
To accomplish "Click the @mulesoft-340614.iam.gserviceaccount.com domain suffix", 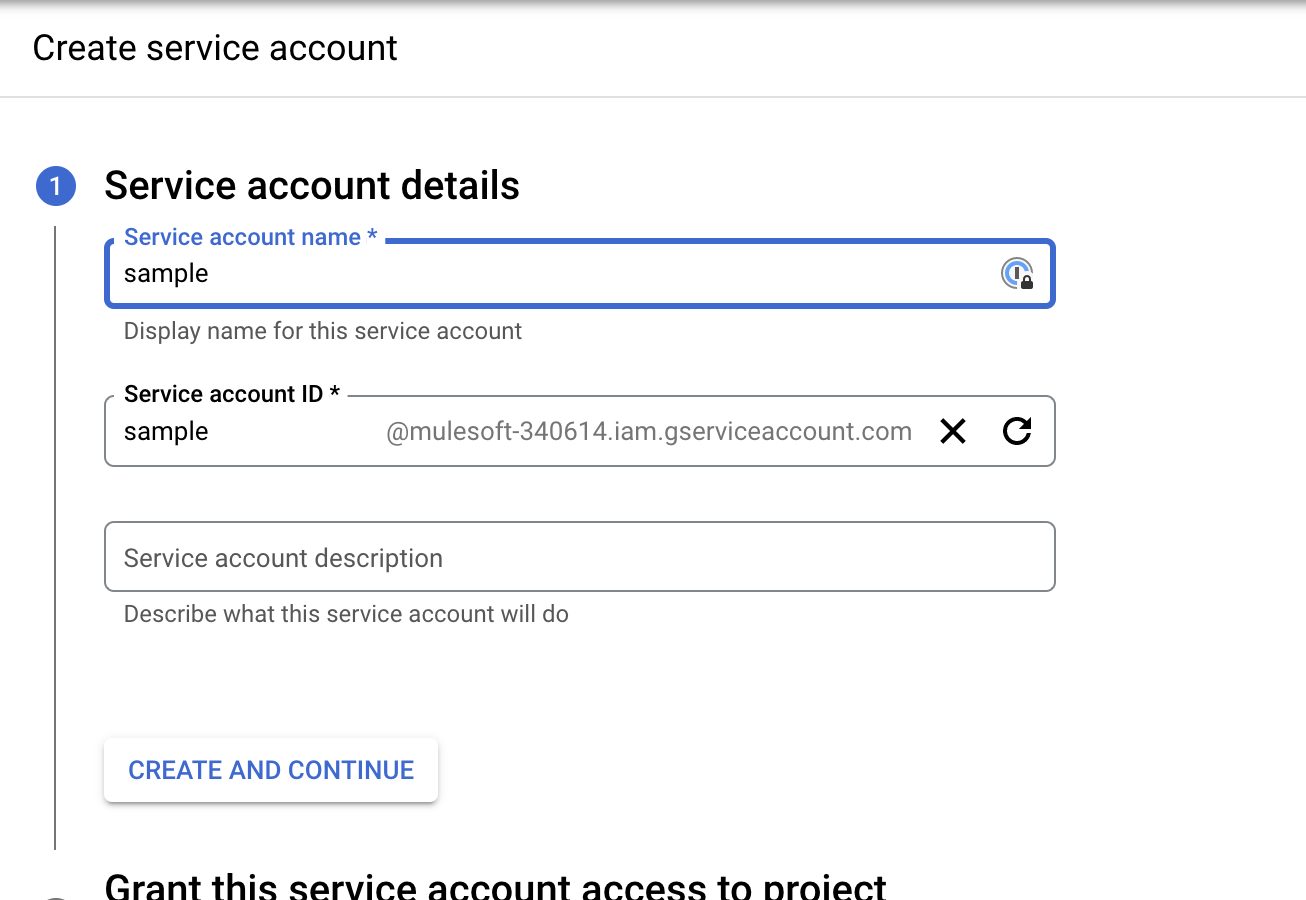I will 649,432.
